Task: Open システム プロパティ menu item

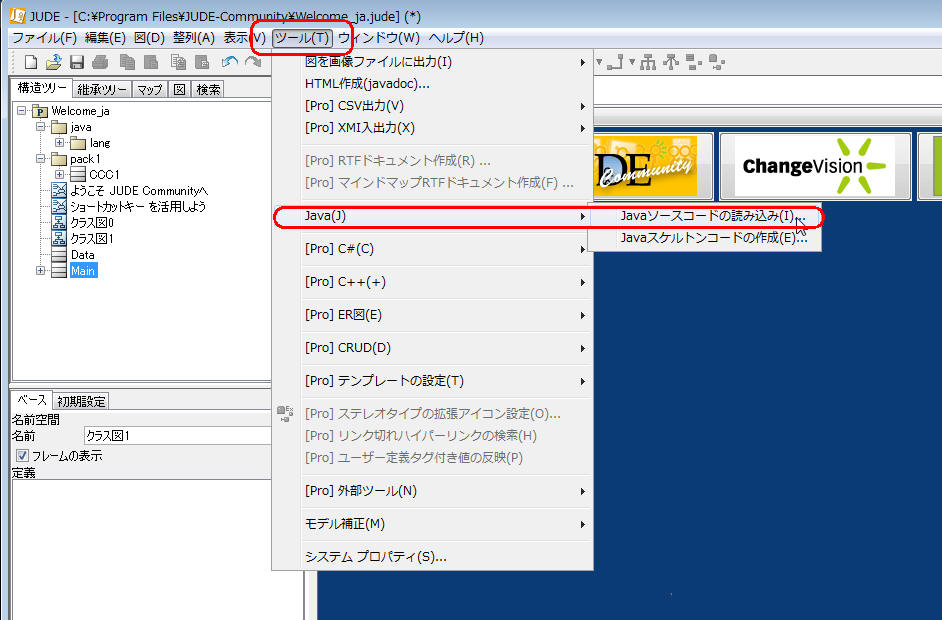Action: pos(375,557)
